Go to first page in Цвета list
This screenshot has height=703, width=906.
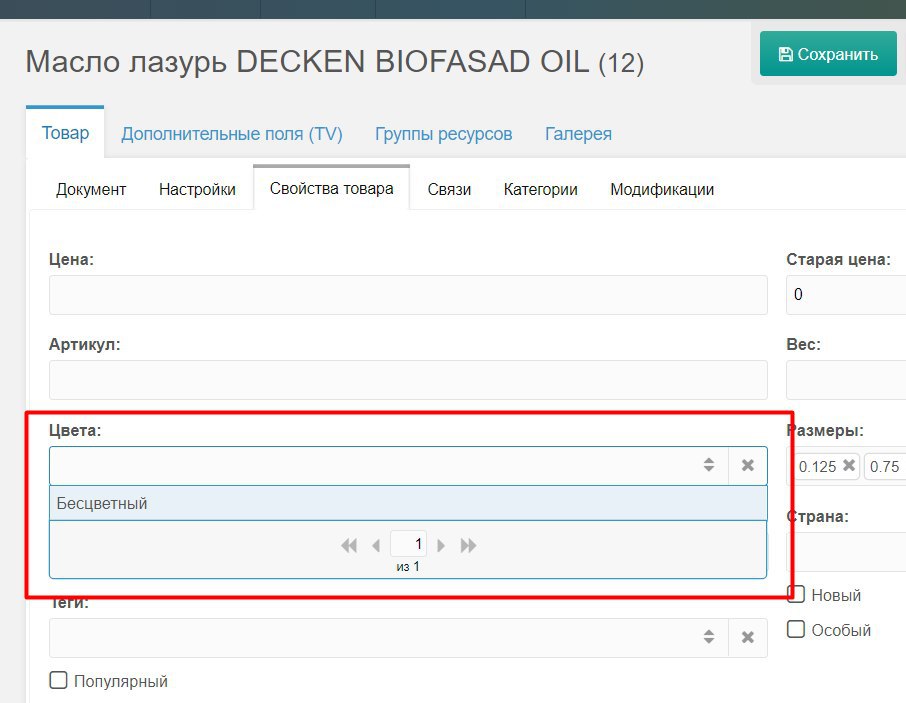(x=348, y=545)
